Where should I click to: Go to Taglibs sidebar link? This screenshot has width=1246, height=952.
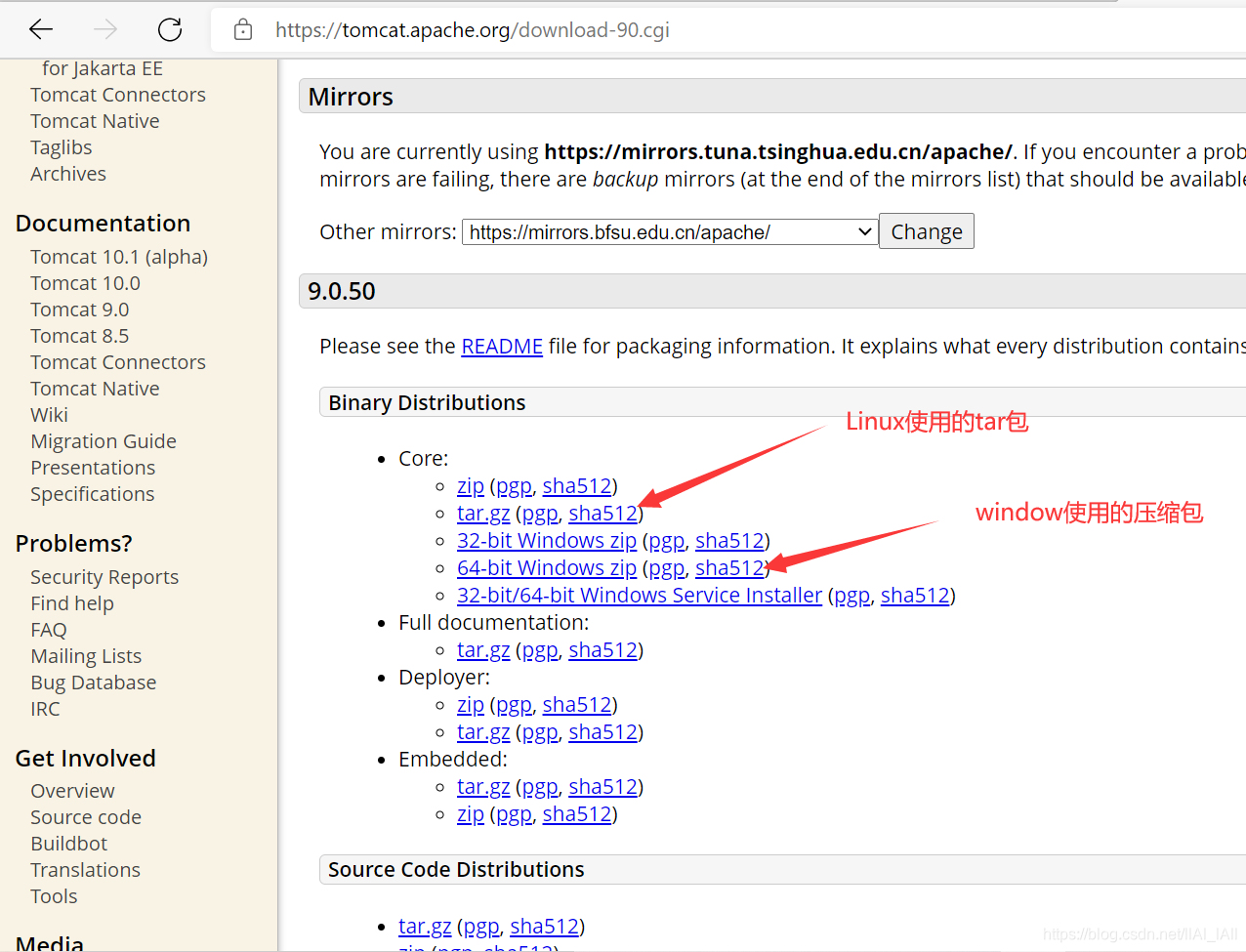tap(62, 147)
